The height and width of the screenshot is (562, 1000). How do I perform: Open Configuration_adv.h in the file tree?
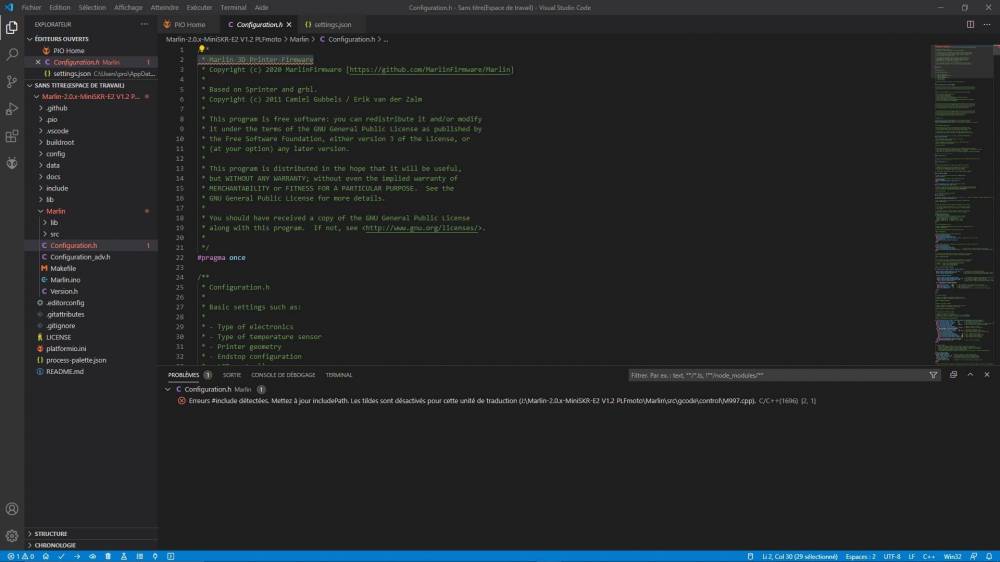pyautogui.click(x=80, y=257)
